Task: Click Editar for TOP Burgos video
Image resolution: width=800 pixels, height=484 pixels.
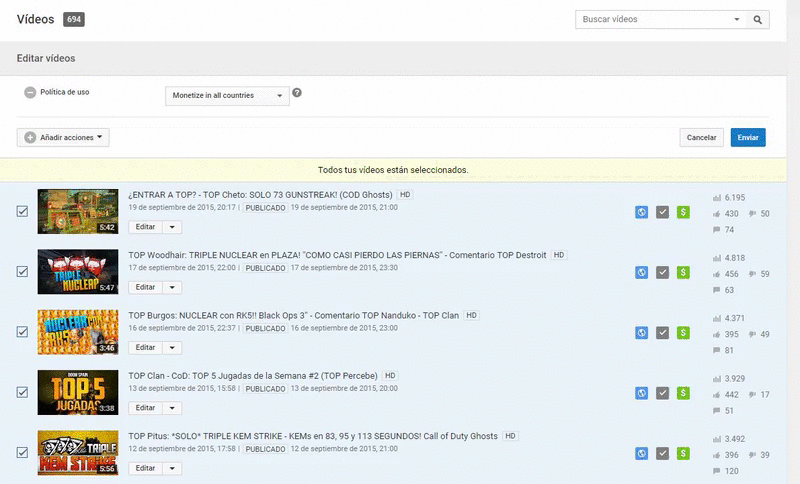Action: pos(145,347)
